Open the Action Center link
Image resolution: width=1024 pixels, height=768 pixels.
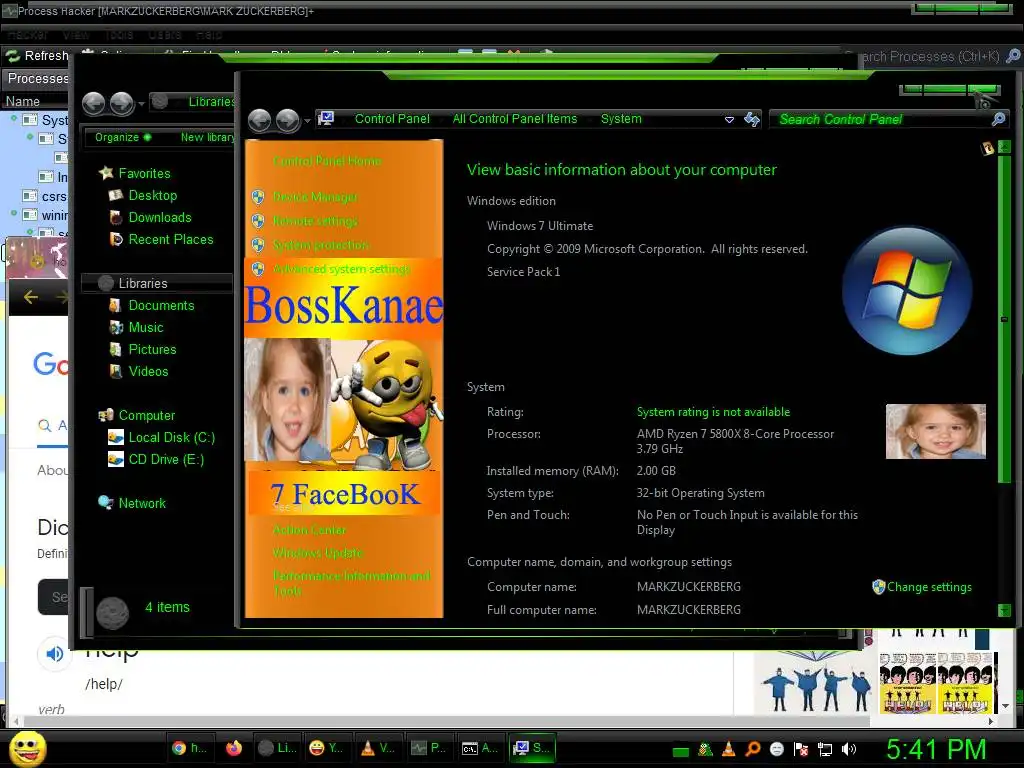click(309, 530)
